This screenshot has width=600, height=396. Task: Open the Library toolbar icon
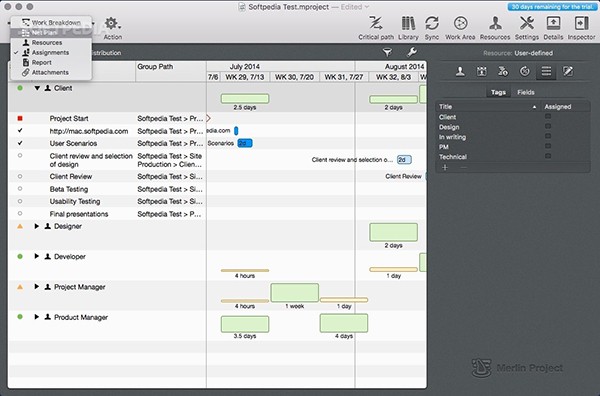(x=408, y=23)
